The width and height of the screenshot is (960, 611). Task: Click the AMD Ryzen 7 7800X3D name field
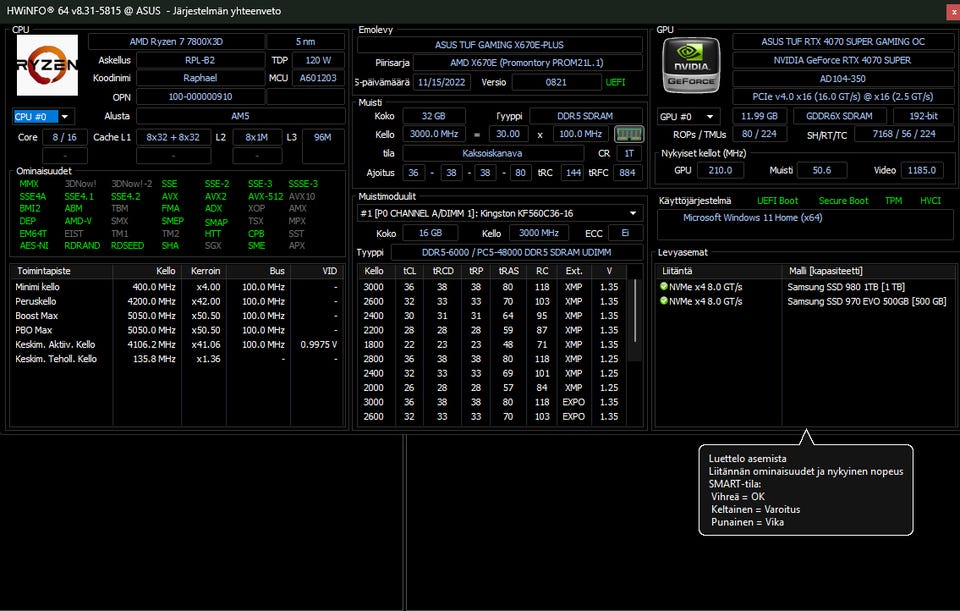point(177,42)
